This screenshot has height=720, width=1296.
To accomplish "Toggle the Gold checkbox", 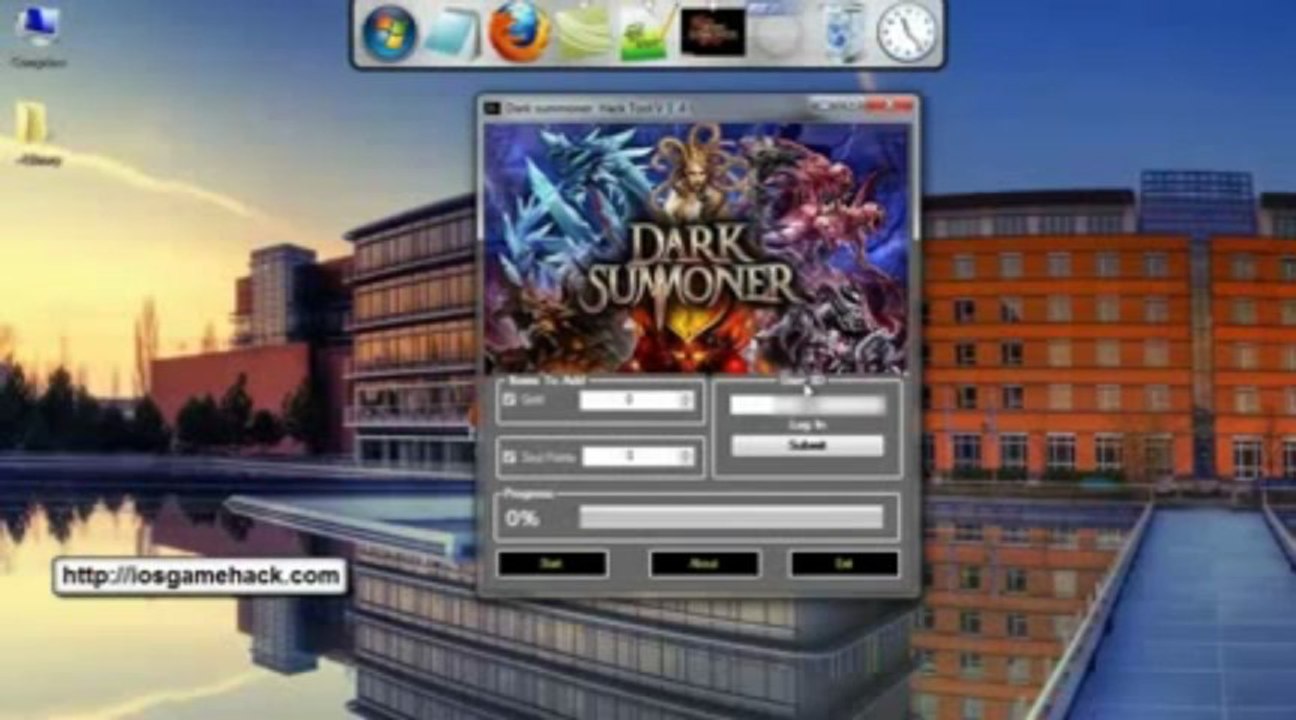I will [x=509, y=400].
